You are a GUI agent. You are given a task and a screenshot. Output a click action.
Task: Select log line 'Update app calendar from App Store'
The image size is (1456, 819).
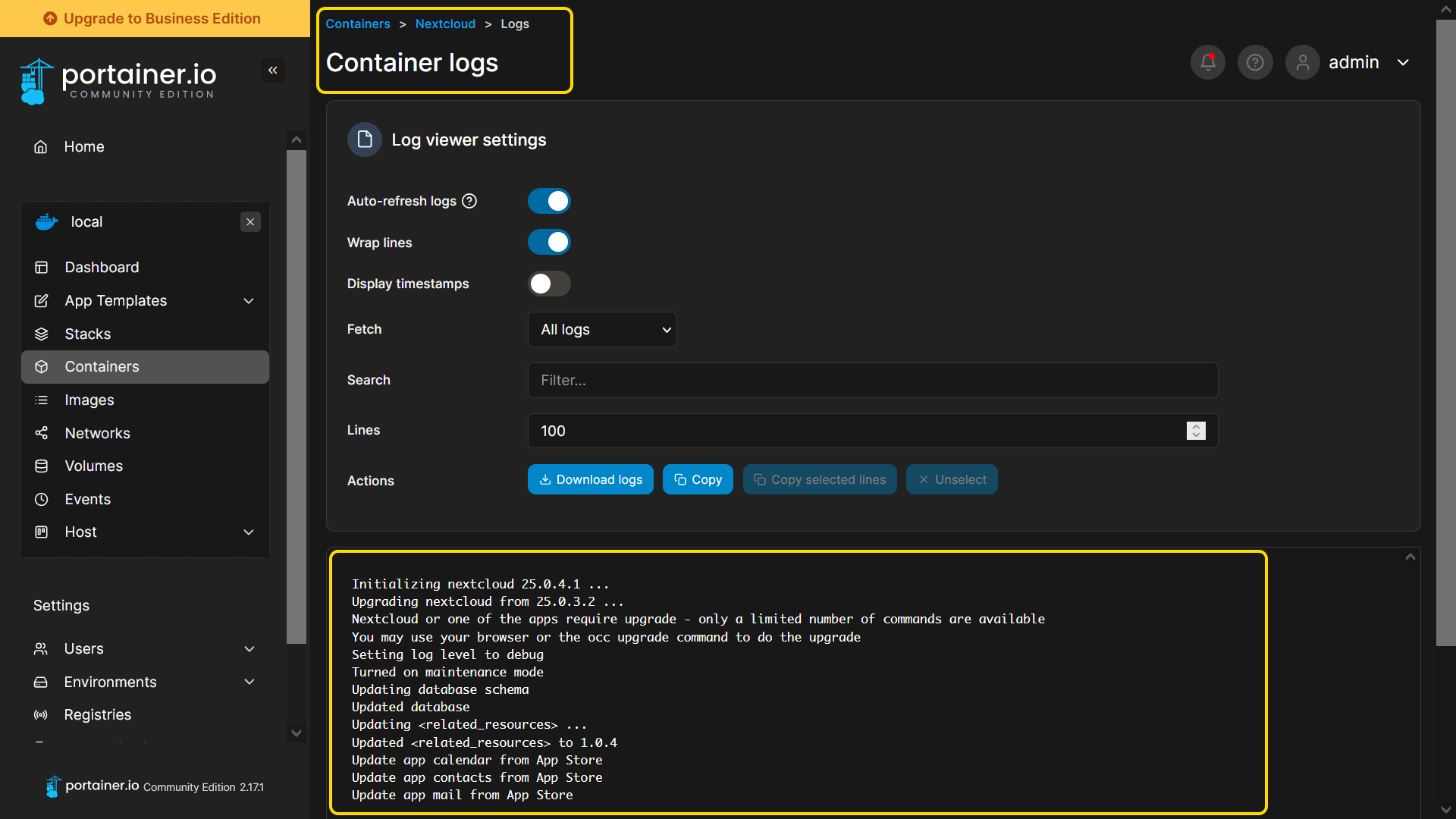point(477,760)
